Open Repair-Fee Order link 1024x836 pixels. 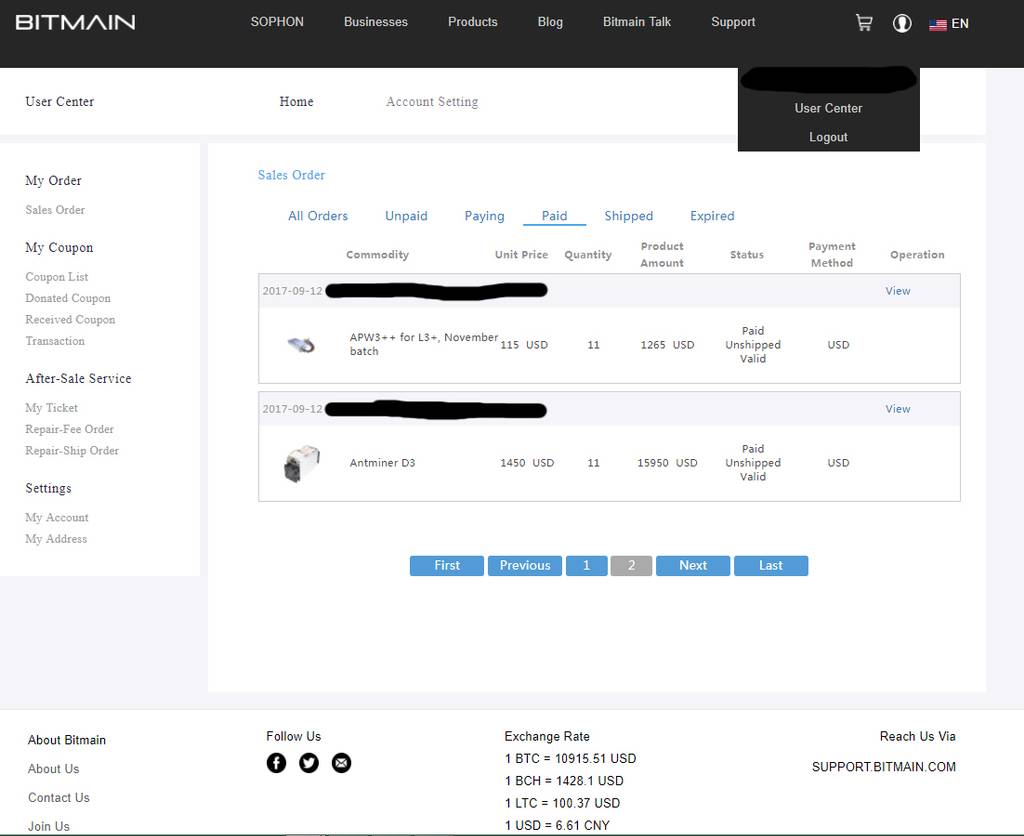[x=69, y=429]
